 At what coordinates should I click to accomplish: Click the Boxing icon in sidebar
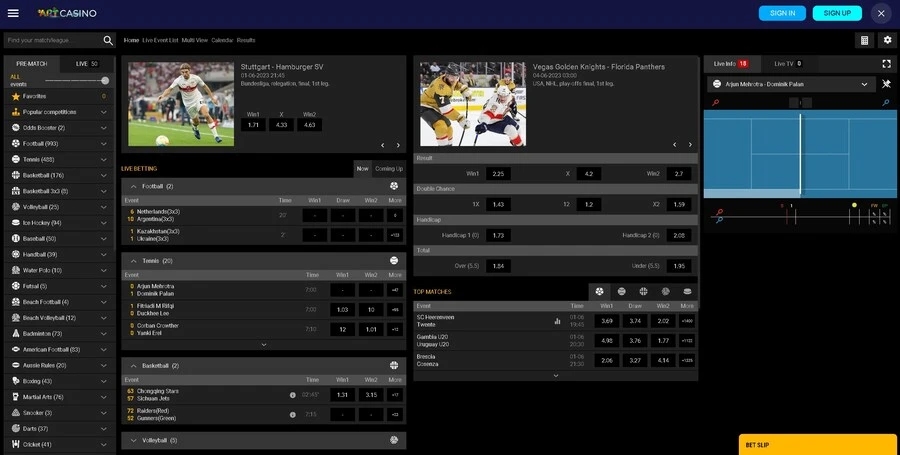click(x=15, y=381)
